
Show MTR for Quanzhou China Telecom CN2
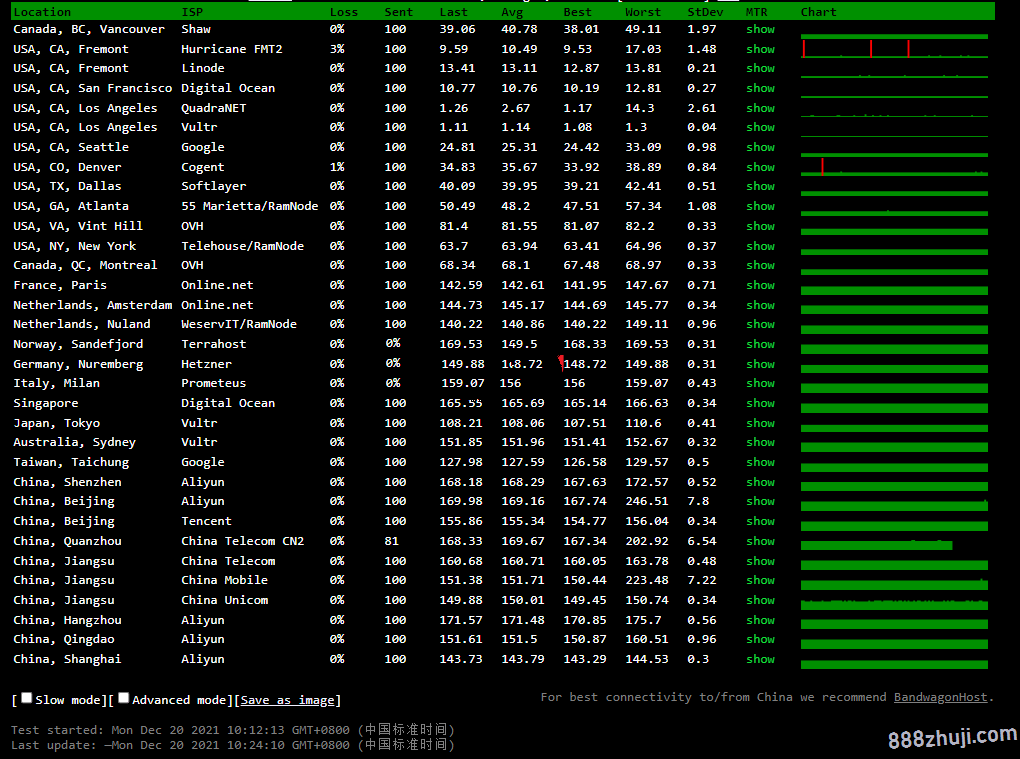click(x=760, y=542)
